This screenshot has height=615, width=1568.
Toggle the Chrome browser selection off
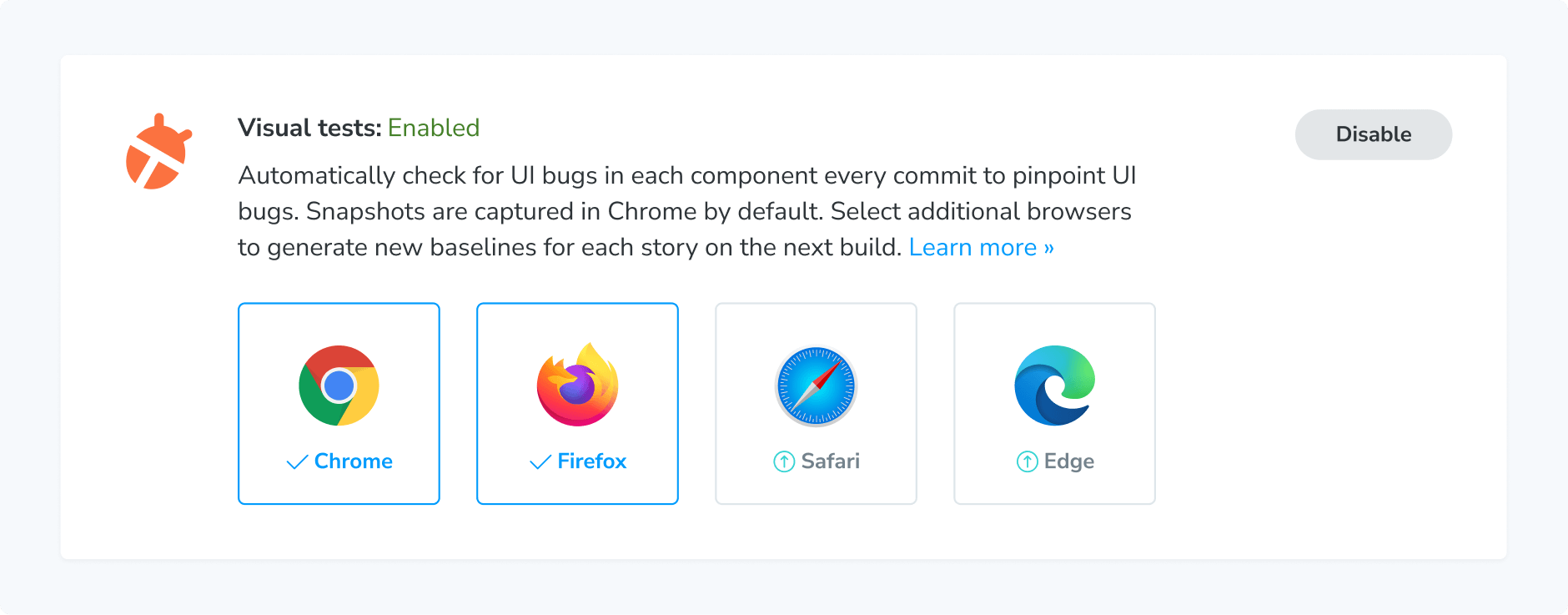click(339, 404)
